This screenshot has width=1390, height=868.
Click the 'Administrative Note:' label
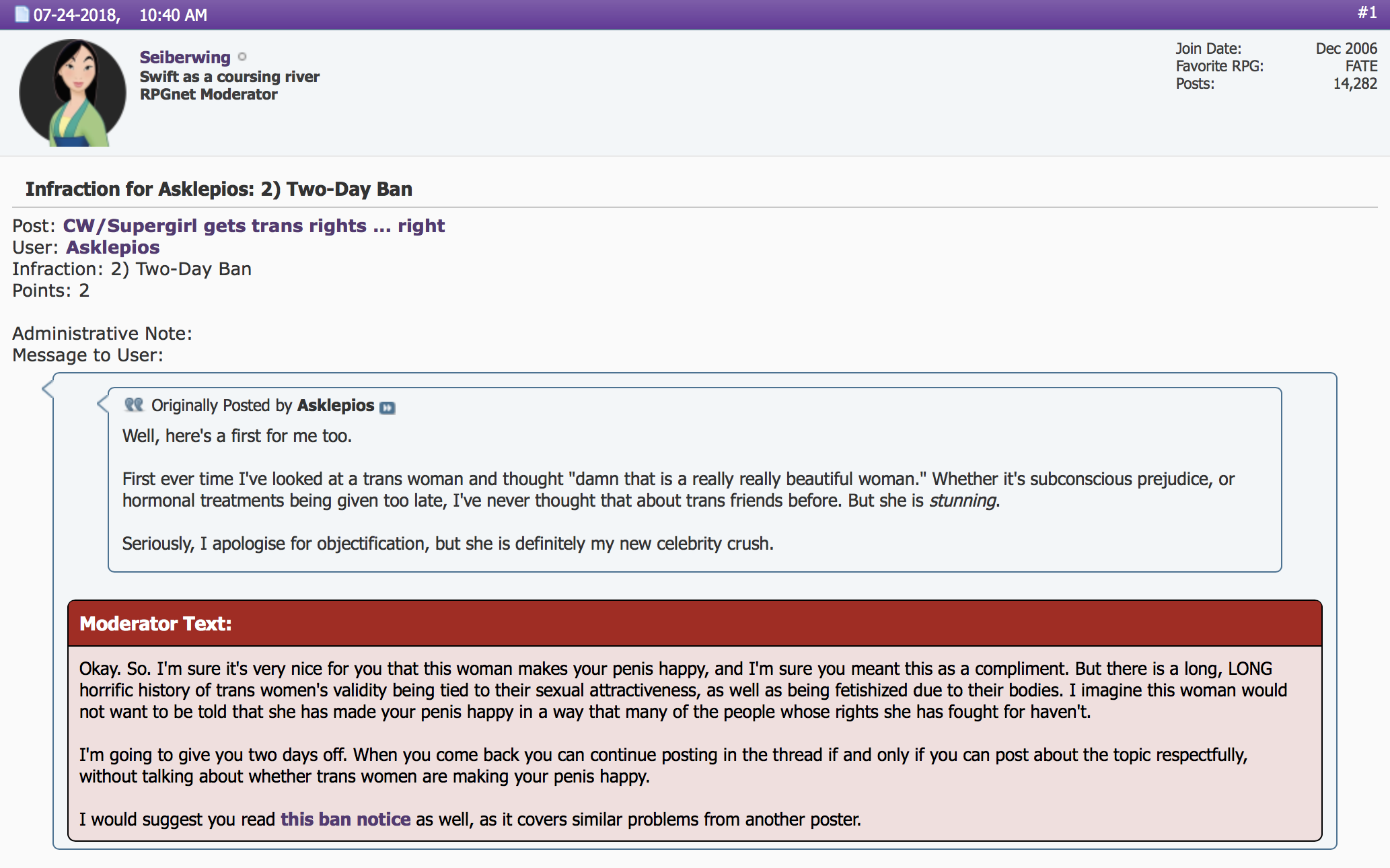click(102, 333)
